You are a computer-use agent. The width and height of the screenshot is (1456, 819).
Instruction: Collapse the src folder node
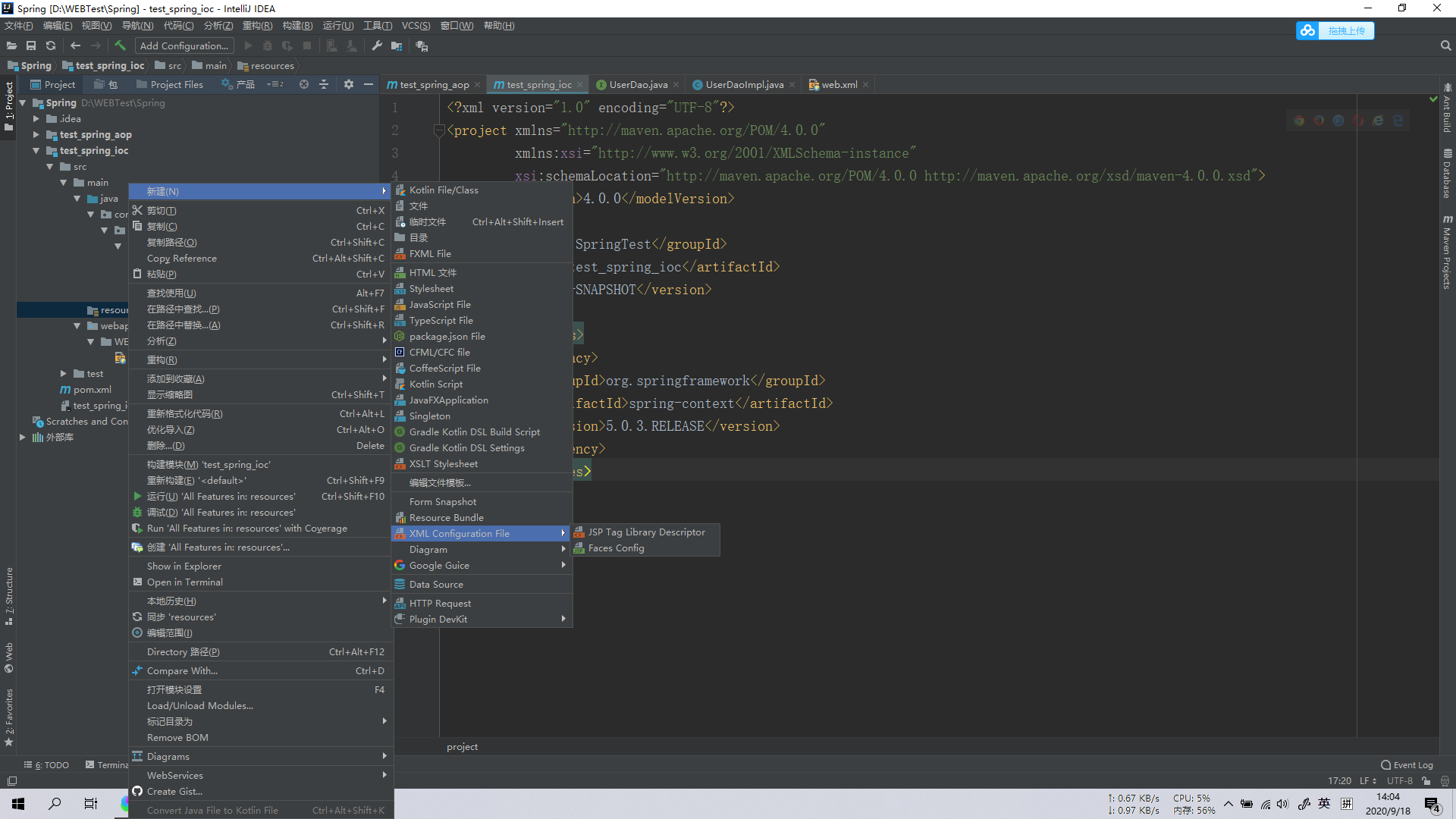click(x=49, y=167)
